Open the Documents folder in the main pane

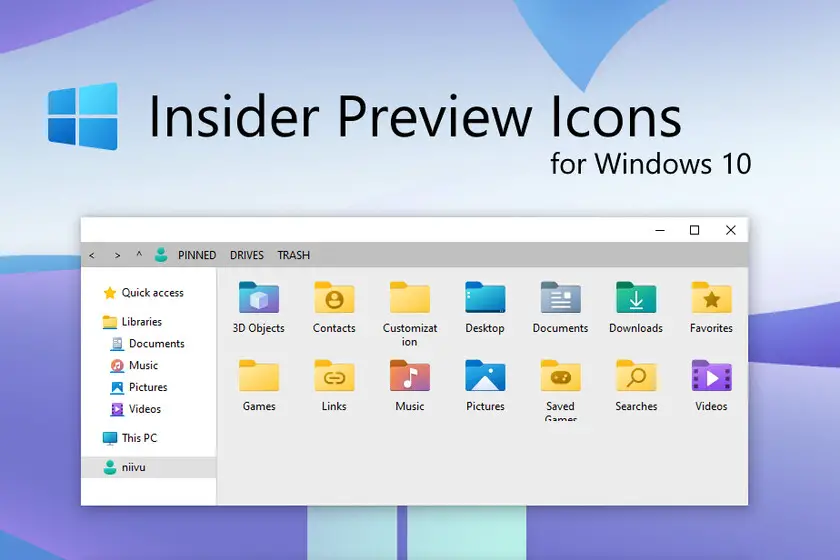[x=560, y=297]
